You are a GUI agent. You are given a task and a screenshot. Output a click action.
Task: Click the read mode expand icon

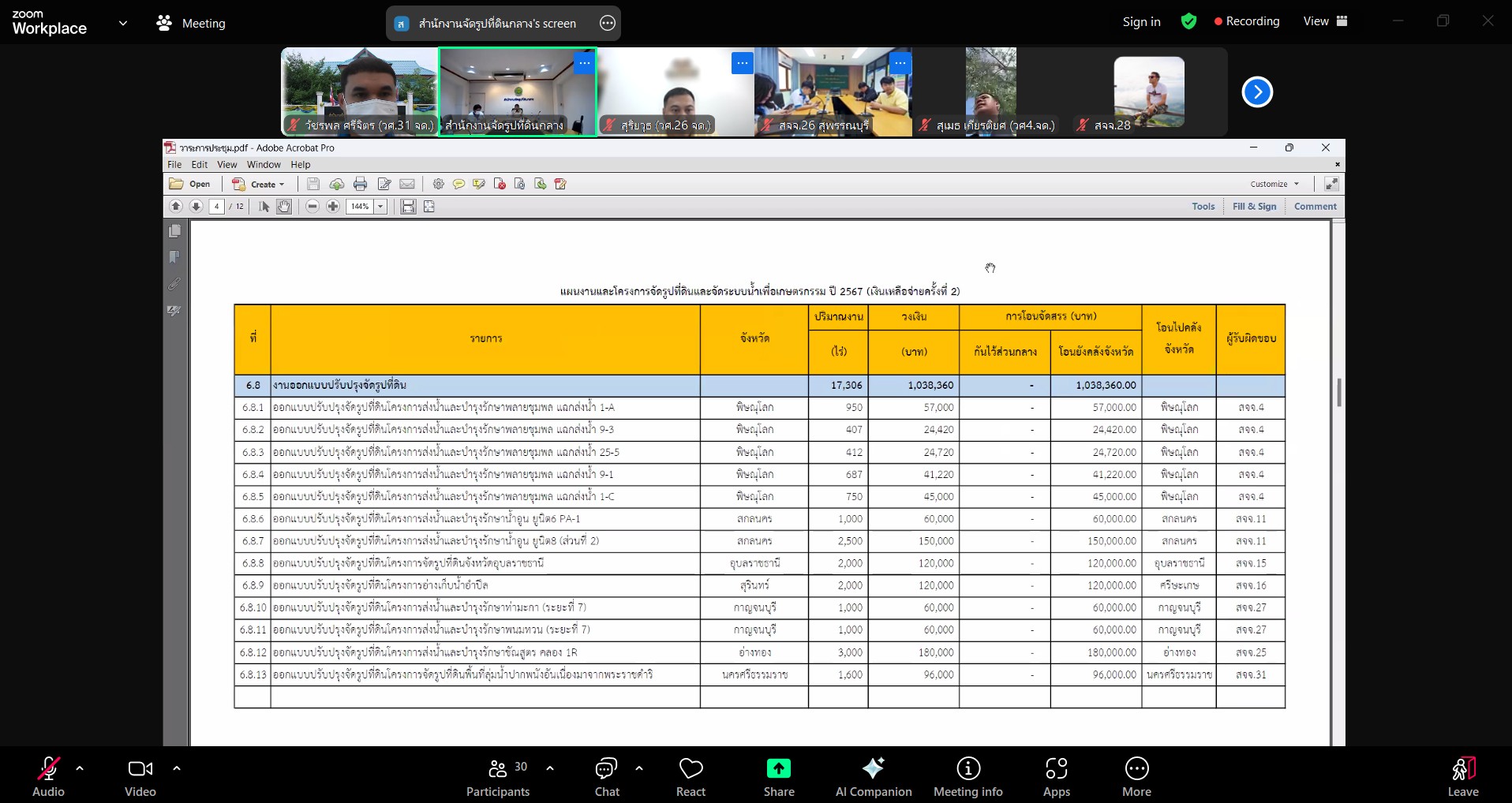pyautogui.click(x=1331, y=184)
